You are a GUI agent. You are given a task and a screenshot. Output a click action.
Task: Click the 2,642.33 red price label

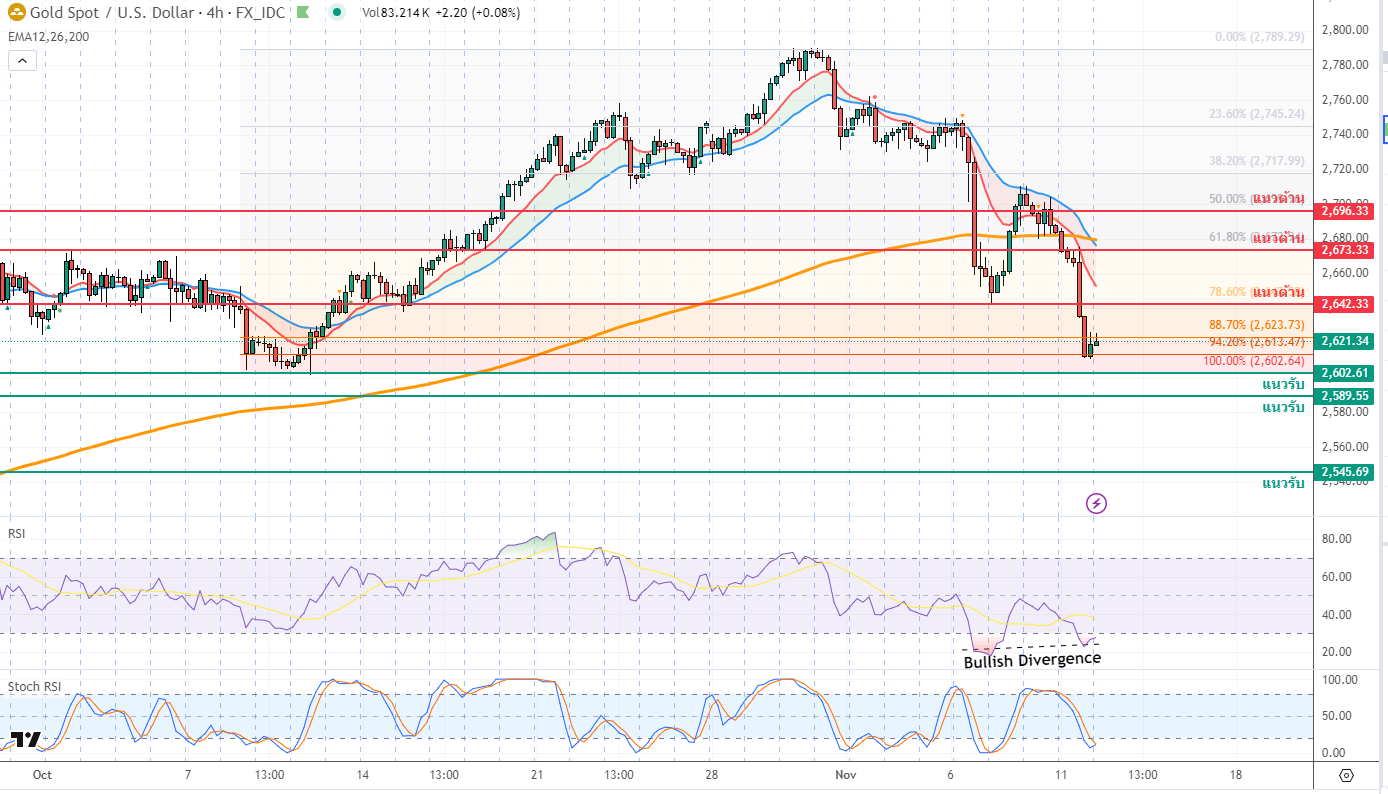[1345, 304]
